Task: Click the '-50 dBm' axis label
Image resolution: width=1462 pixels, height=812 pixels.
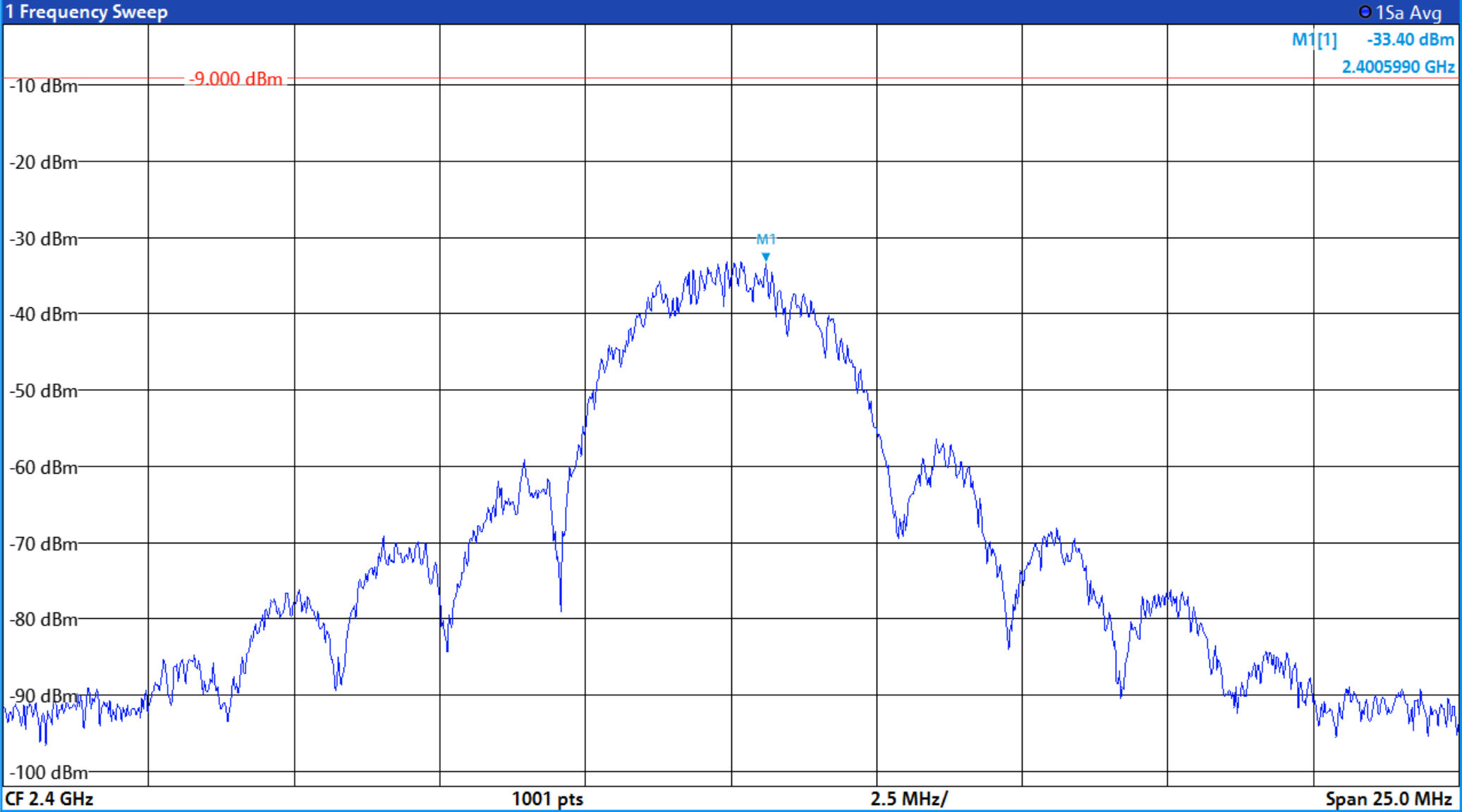Action: click(x=44, y=391)
